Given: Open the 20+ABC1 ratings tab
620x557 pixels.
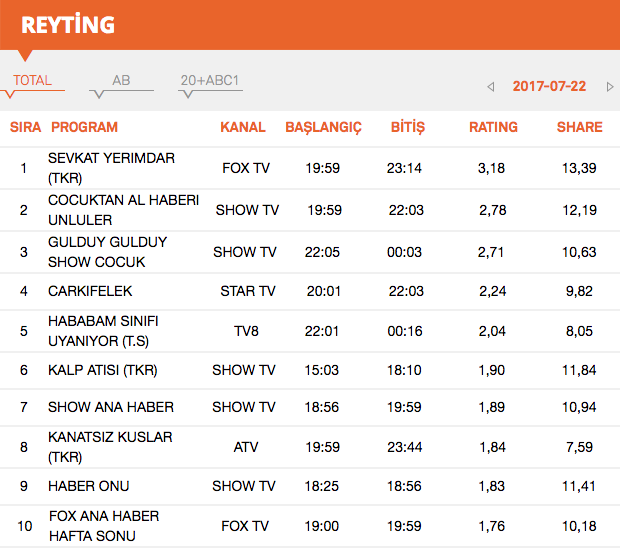Looking at the screenshot, I should [x=210, y=81].
